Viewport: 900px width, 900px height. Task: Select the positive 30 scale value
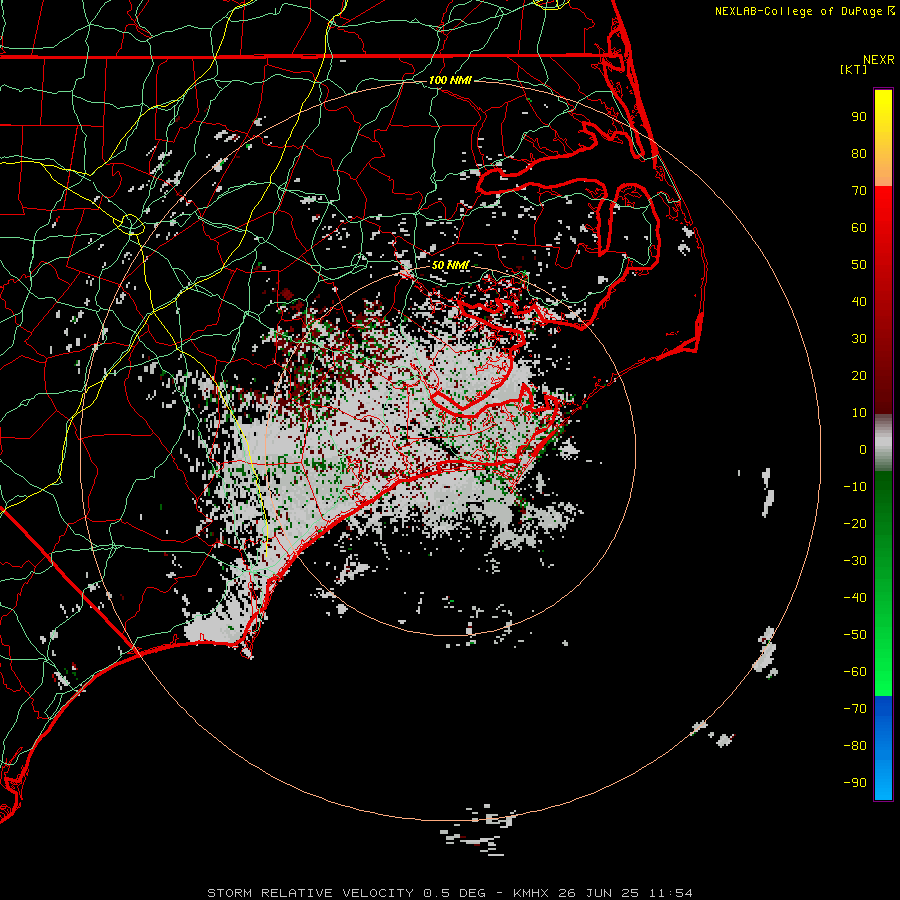coord(859,339)
